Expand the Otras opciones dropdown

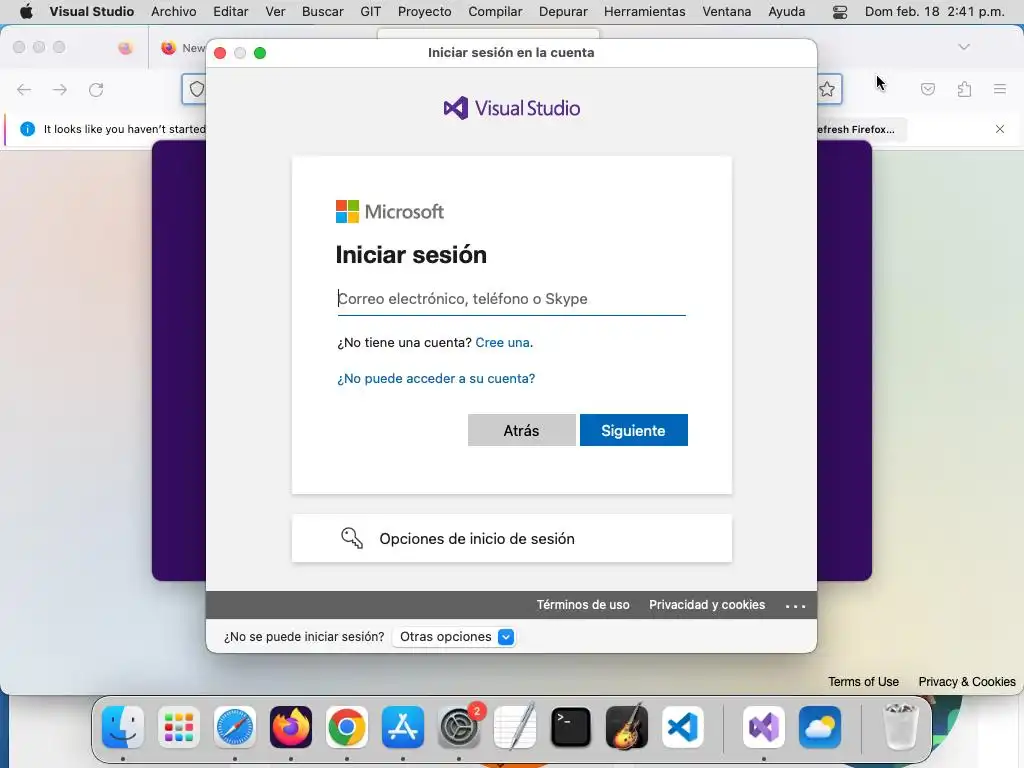click(455, 637)
